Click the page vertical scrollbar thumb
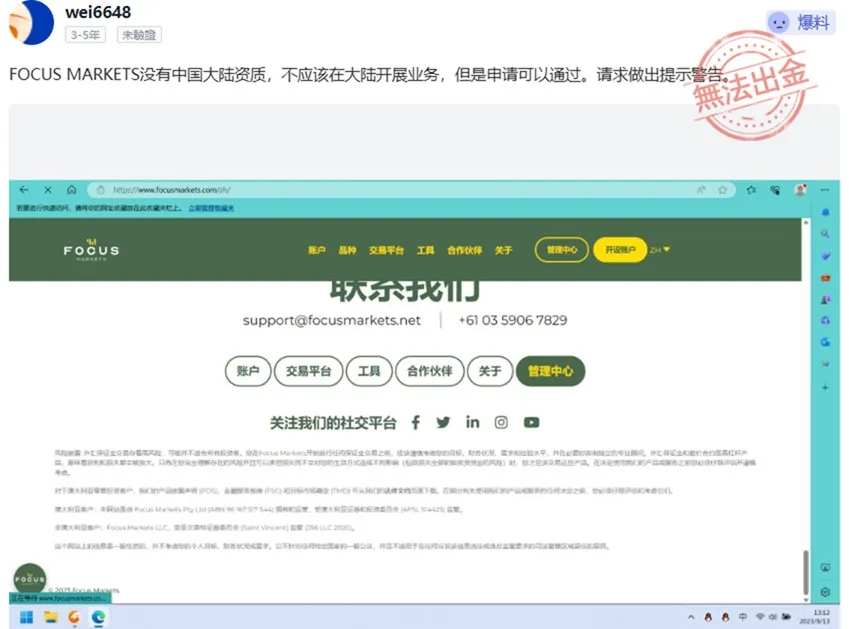 click(806, 573)
